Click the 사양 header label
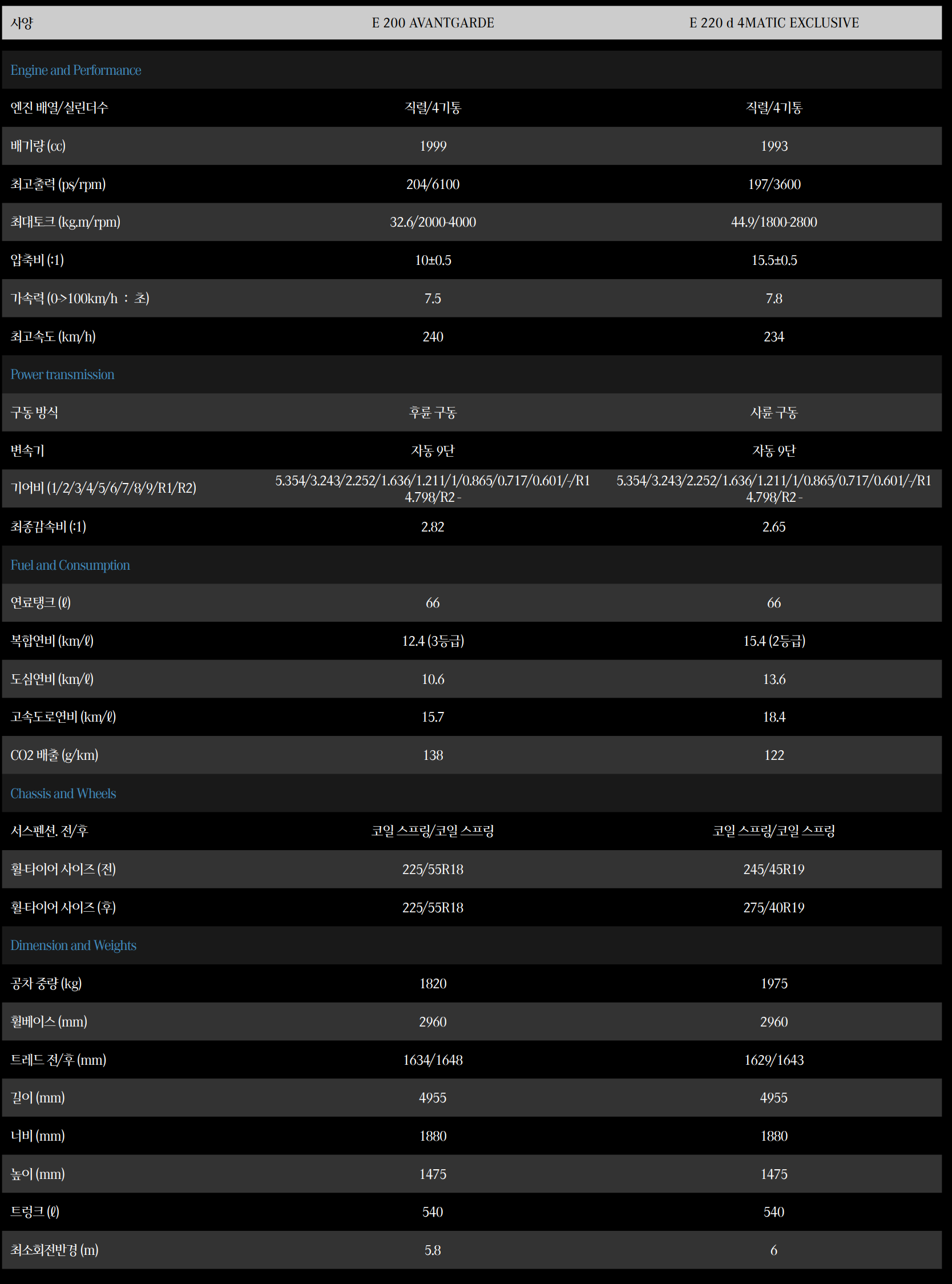This screenshot has height=1284, width=952. (x=22, y=23)
